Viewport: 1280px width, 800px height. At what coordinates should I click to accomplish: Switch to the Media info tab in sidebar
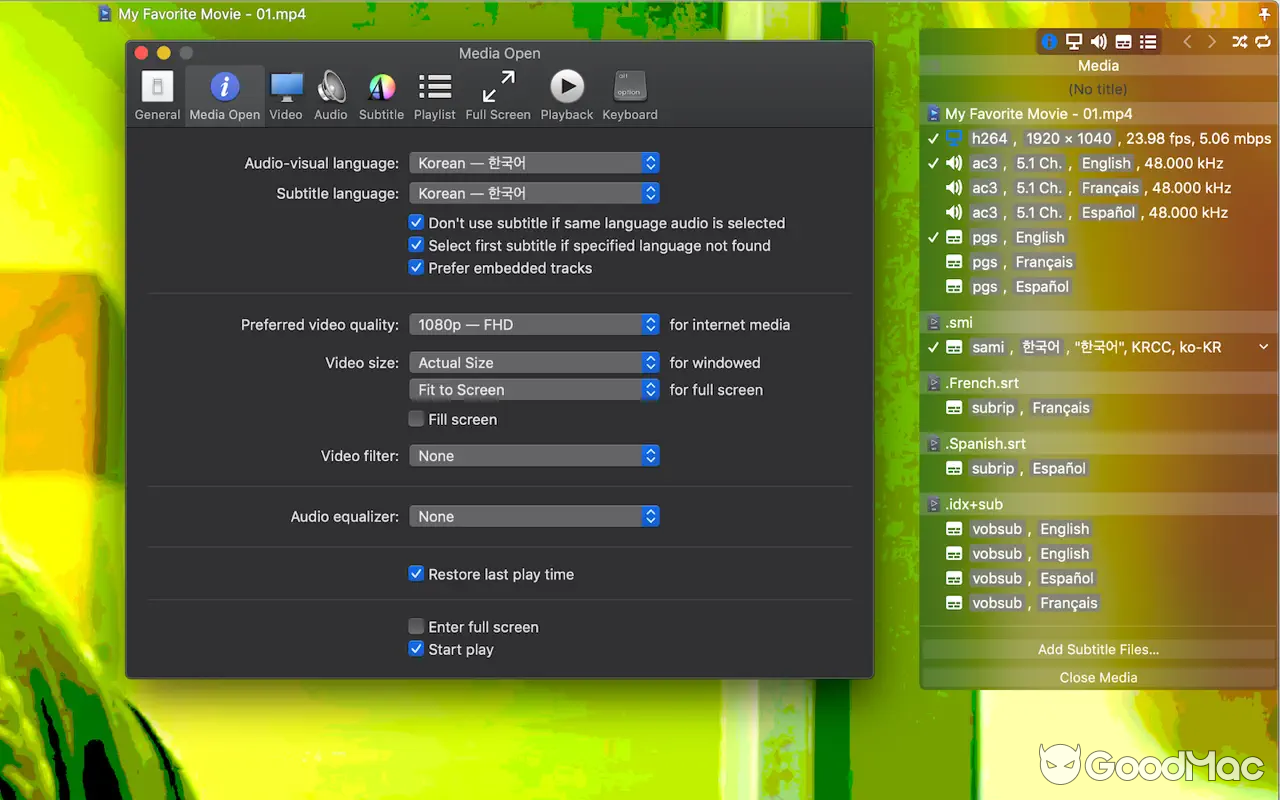(1049, 42)
